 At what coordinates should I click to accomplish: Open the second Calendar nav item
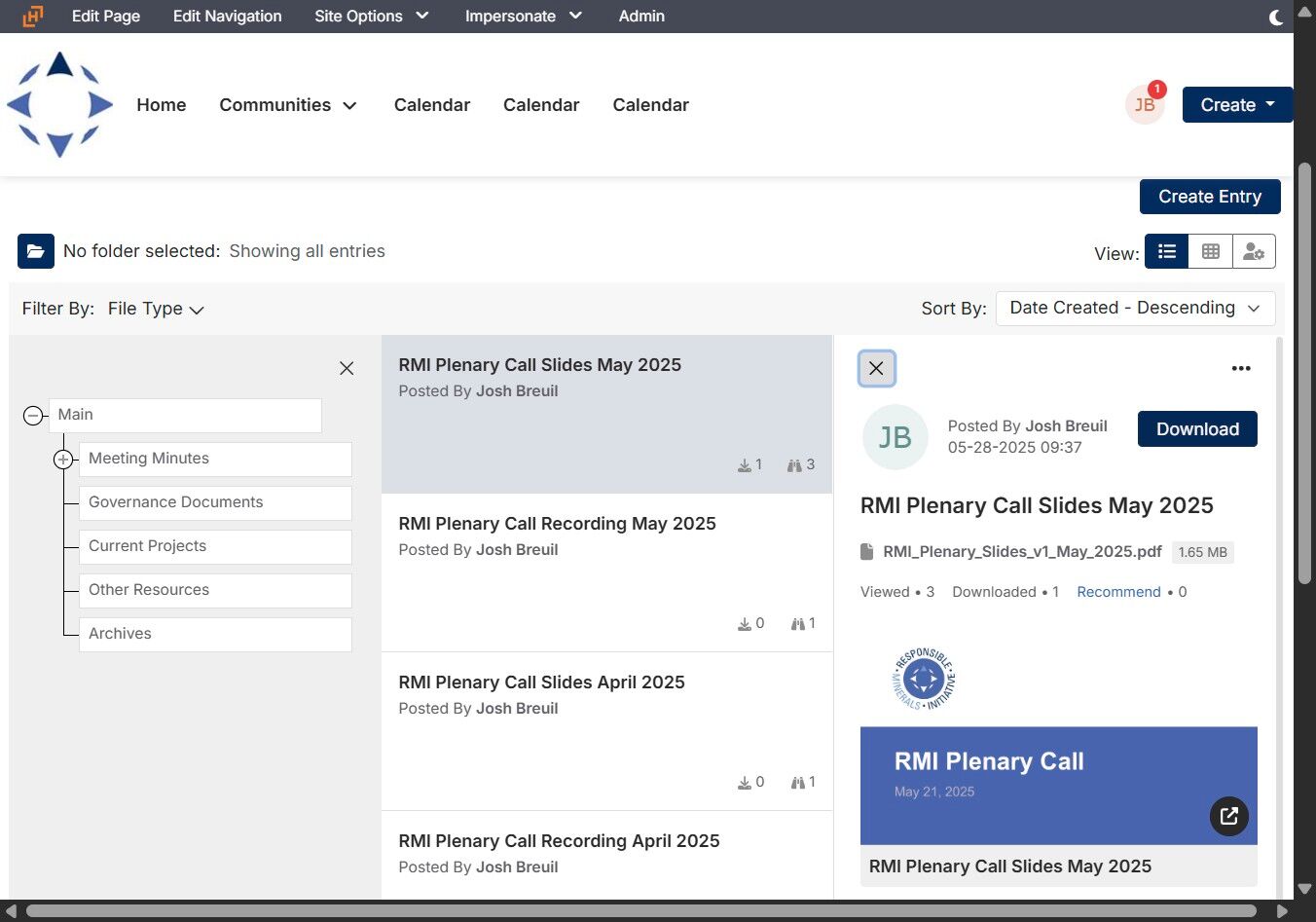(x=541, y=105)
